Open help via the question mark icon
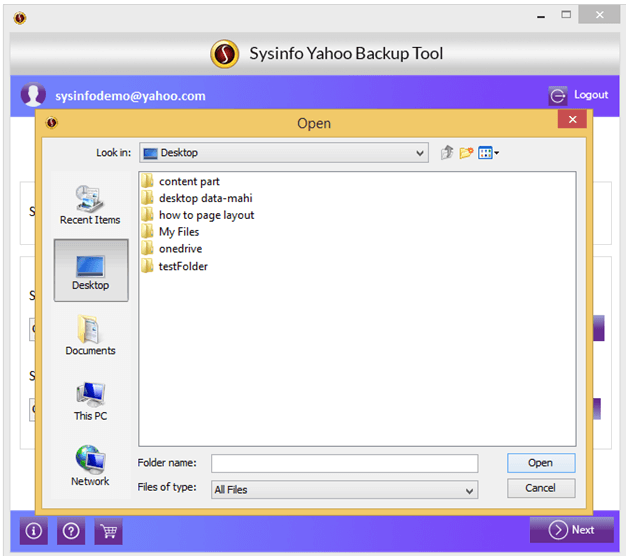 coord(70,531)
